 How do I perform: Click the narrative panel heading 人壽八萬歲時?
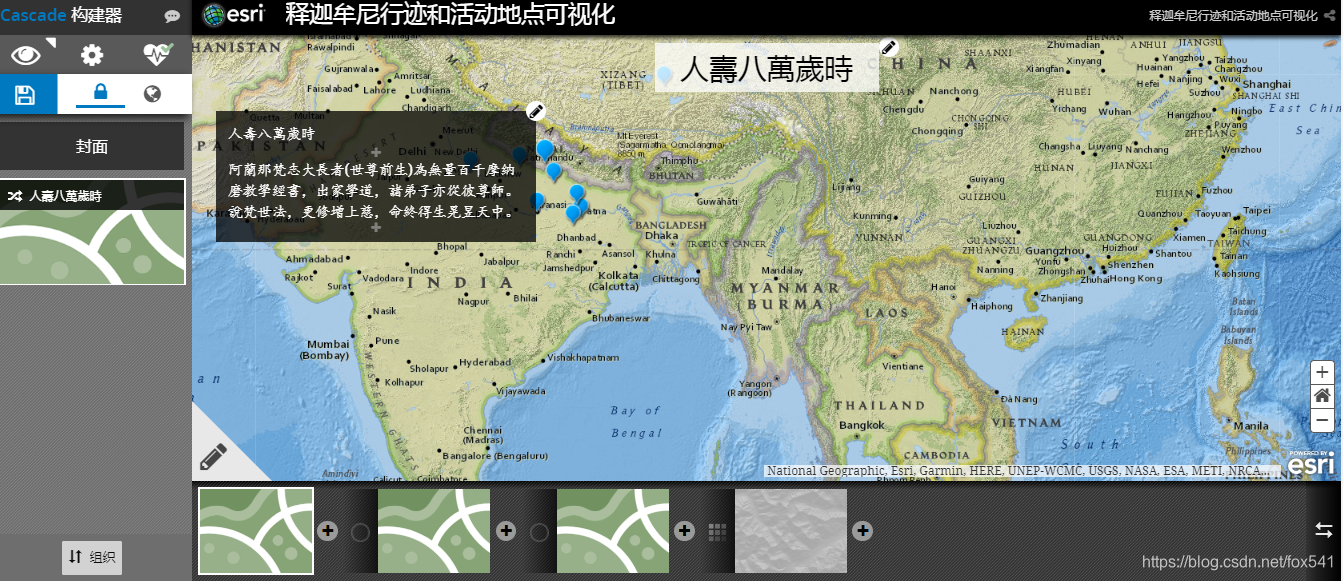(x=271, y=133)
